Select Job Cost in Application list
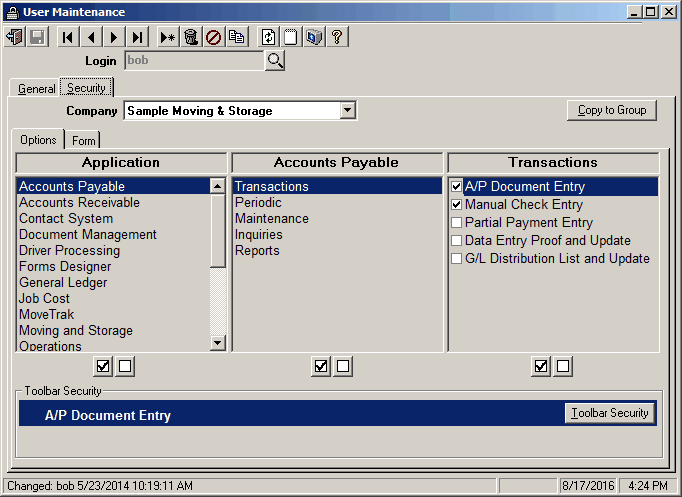 click(x=114, y=298)
